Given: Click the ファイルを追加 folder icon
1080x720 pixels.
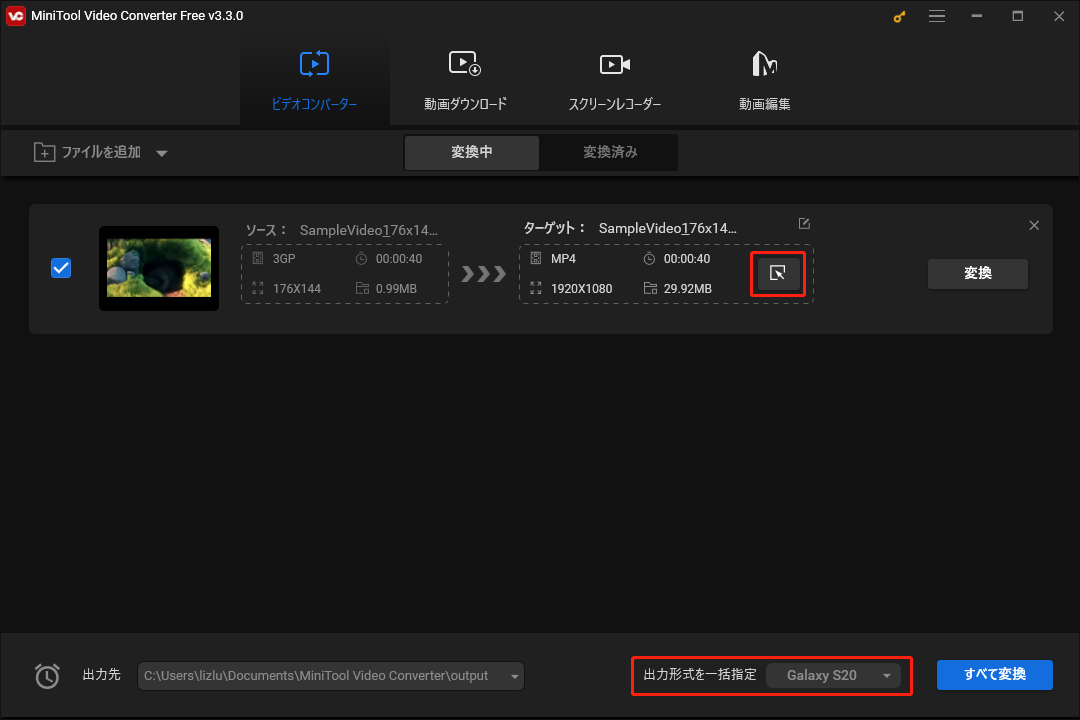Looking at the screenshot, I should [x=45, y=152].
